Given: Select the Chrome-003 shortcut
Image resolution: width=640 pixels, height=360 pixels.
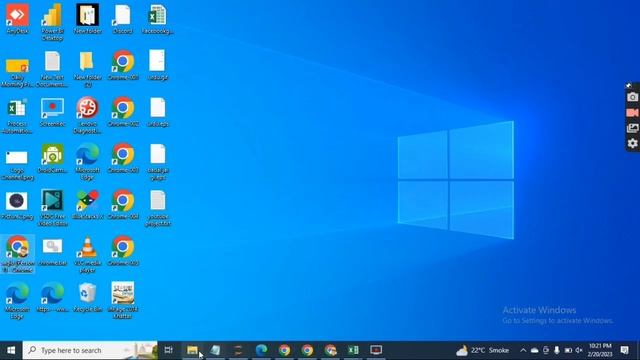Looking at the screenshot, I should (x=122, y=158).
